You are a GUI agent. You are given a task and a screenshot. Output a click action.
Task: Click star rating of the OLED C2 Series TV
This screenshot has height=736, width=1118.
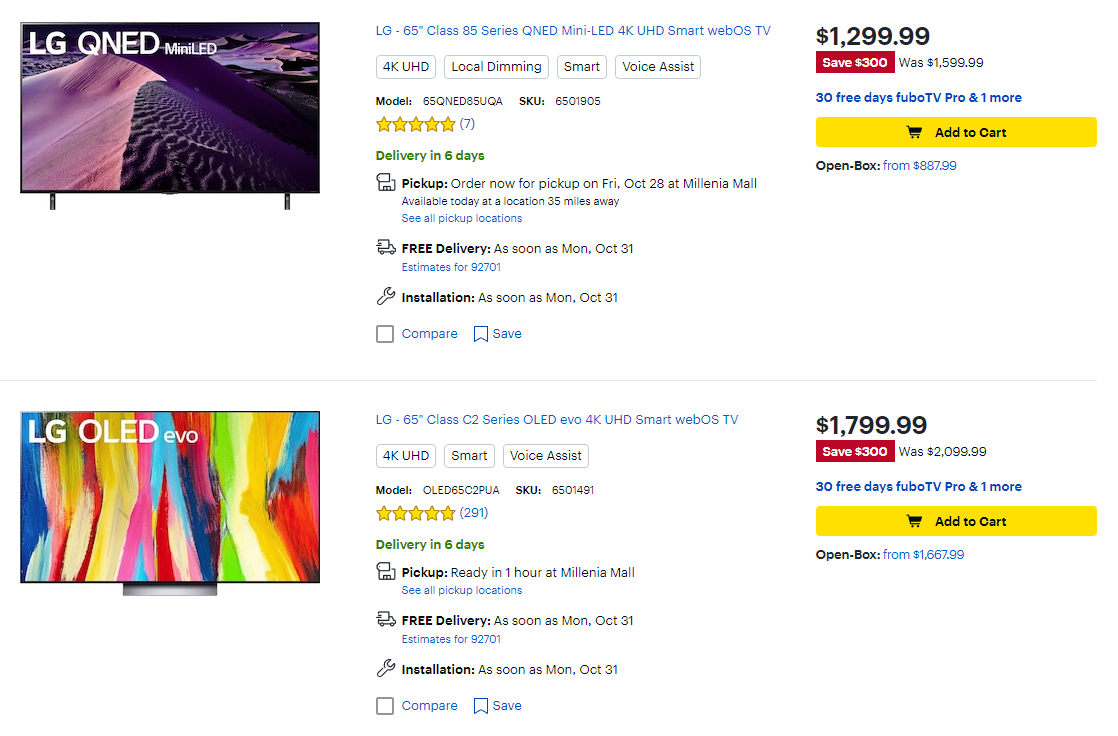[x=415, y=514]
